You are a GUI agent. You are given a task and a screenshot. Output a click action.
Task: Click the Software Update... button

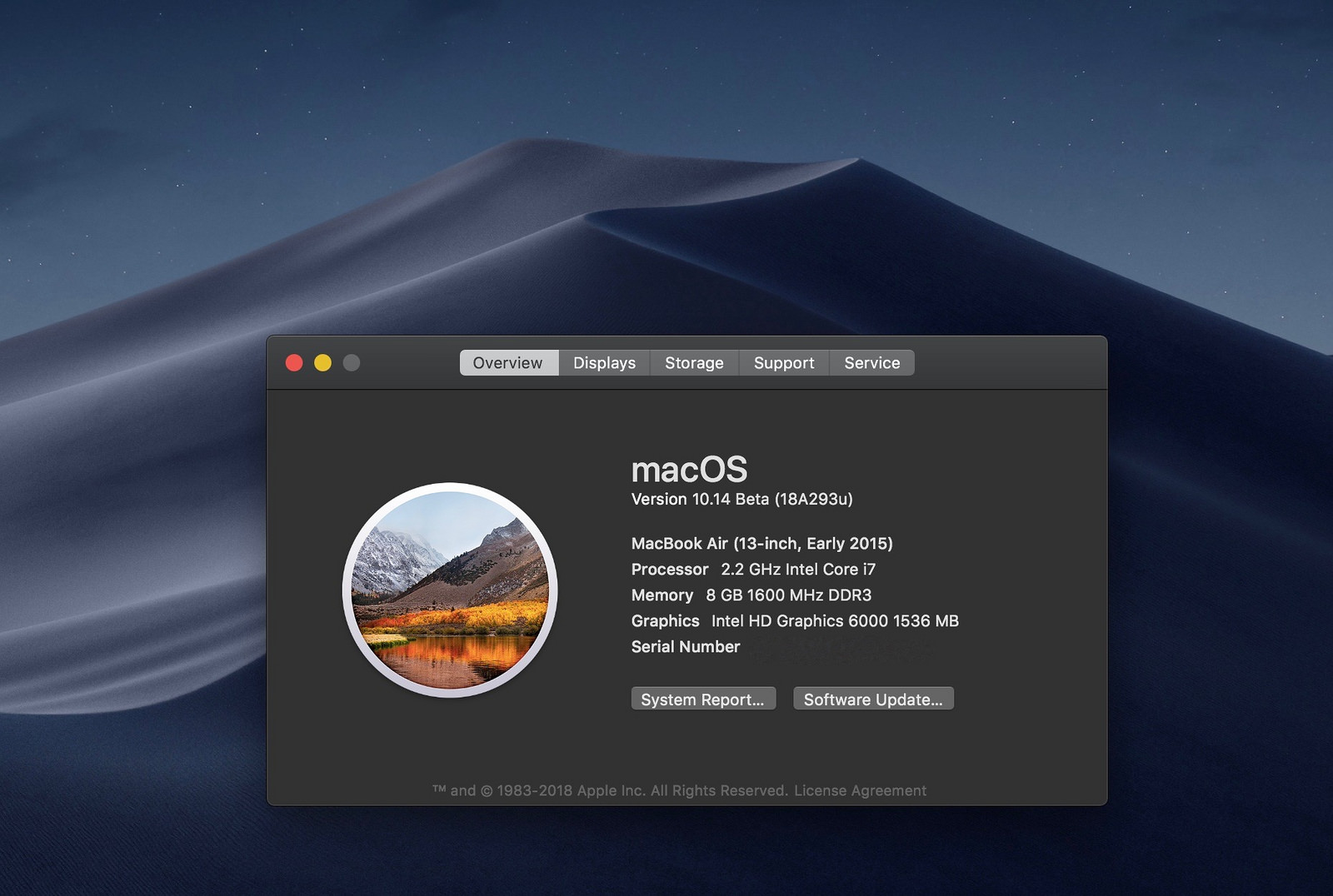[x=873, y=699]
